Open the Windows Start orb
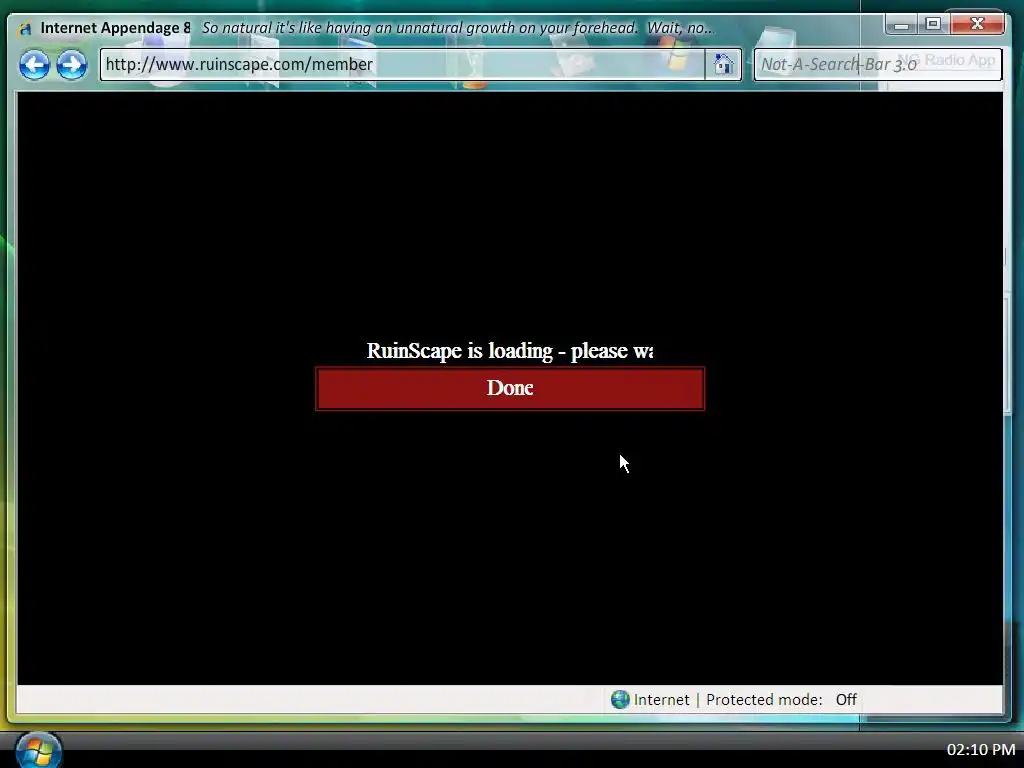 [x=39, y=750]
